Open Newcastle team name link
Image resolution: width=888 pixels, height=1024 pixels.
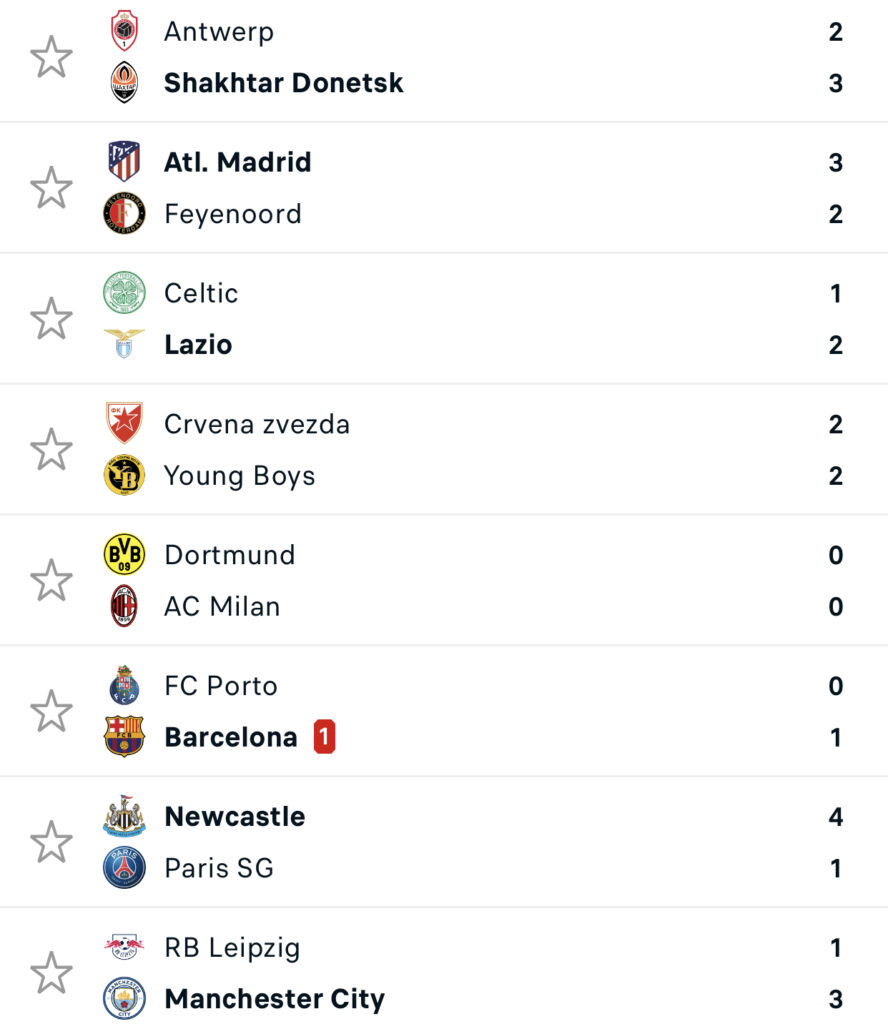point(235,816)
